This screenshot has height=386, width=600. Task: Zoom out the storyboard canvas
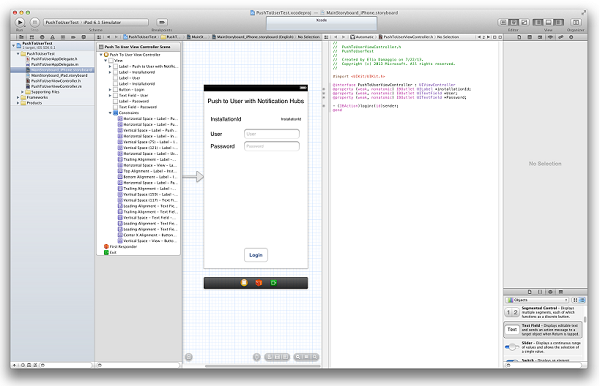click(x=297, y=357)
